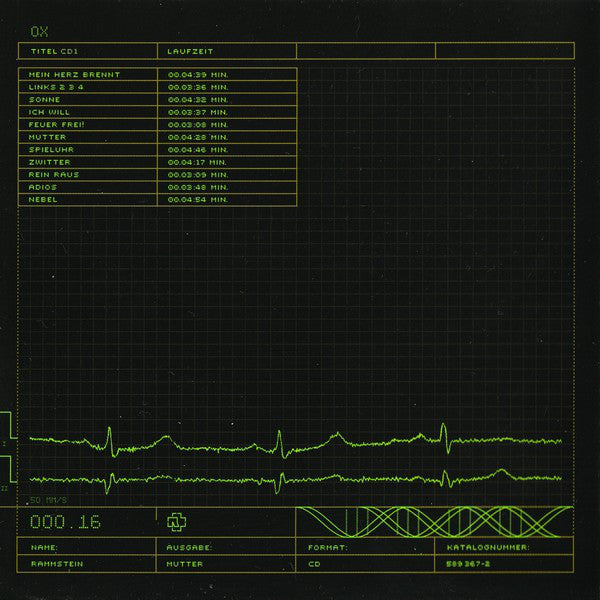Select the "ADIOS" track title
600x600 pixels.
(43, 187)
